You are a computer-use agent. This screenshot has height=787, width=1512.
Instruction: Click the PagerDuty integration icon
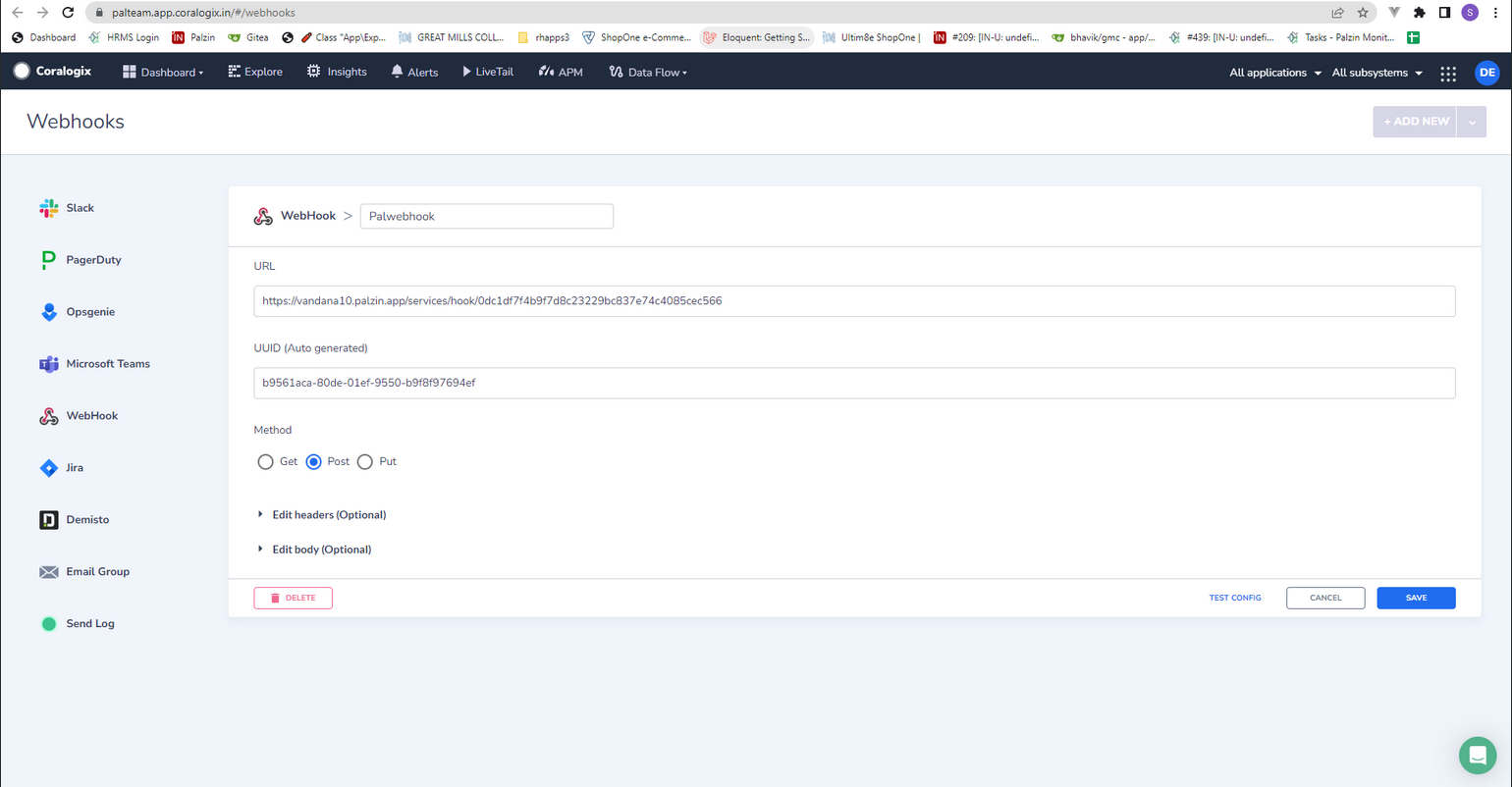point(48,260)
